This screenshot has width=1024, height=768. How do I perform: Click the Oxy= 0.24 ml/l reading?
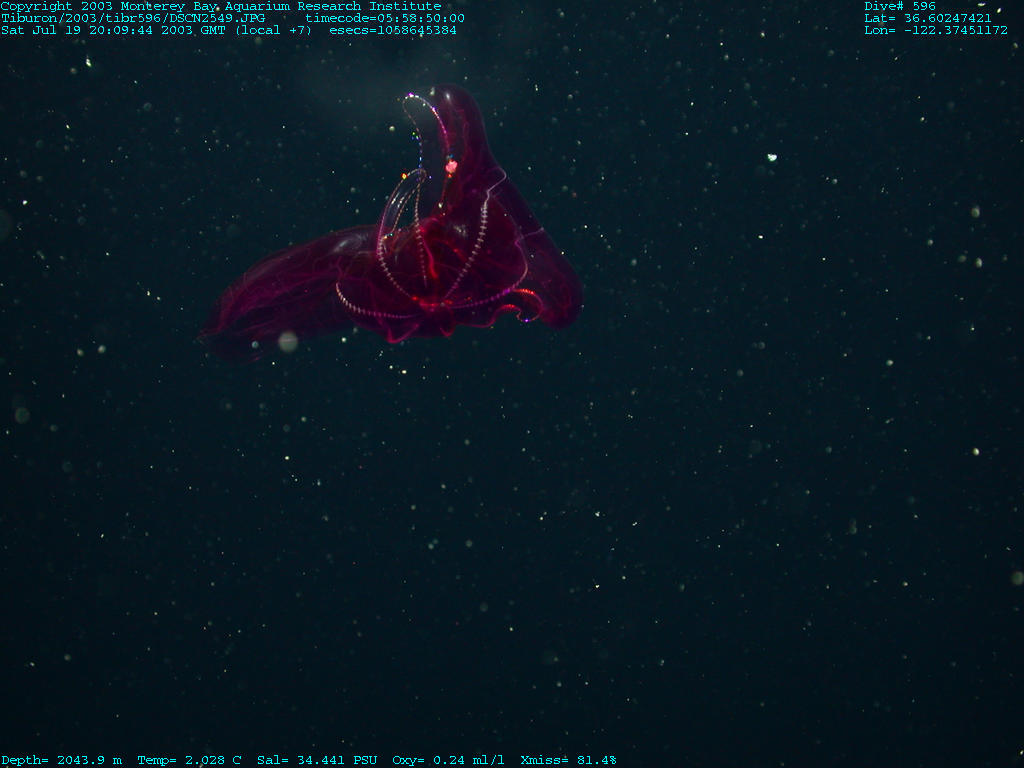tap(448, 760)
